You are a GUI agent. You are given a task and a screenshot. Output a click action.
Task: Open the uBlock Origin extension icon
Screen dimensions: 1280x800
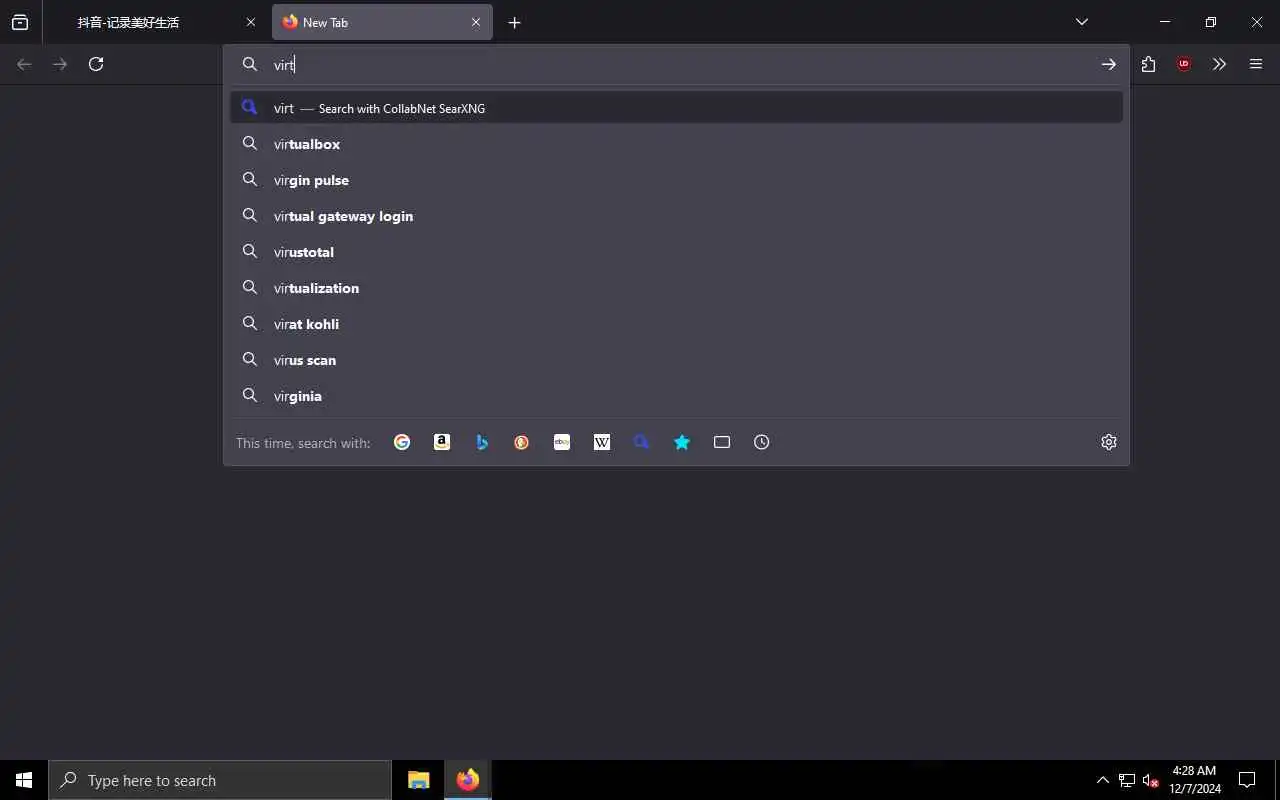point(1184,64)
